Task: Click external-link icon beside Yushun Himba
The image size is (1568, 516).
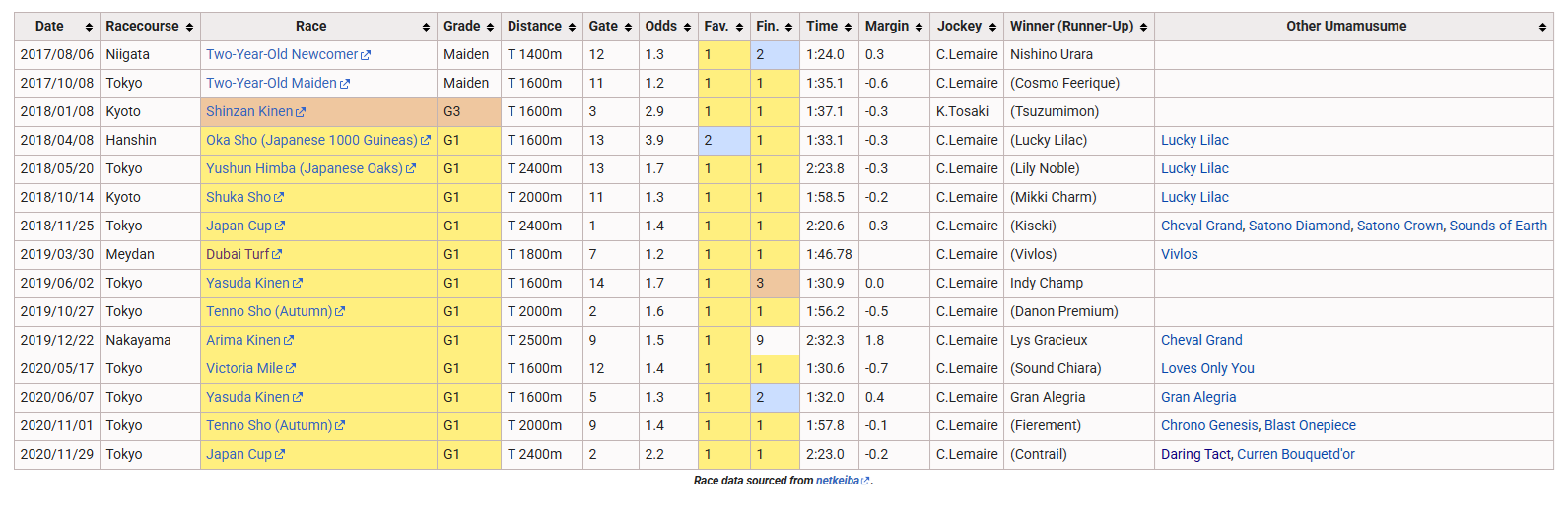Action: pyautogui.click(x=411, y=169)
